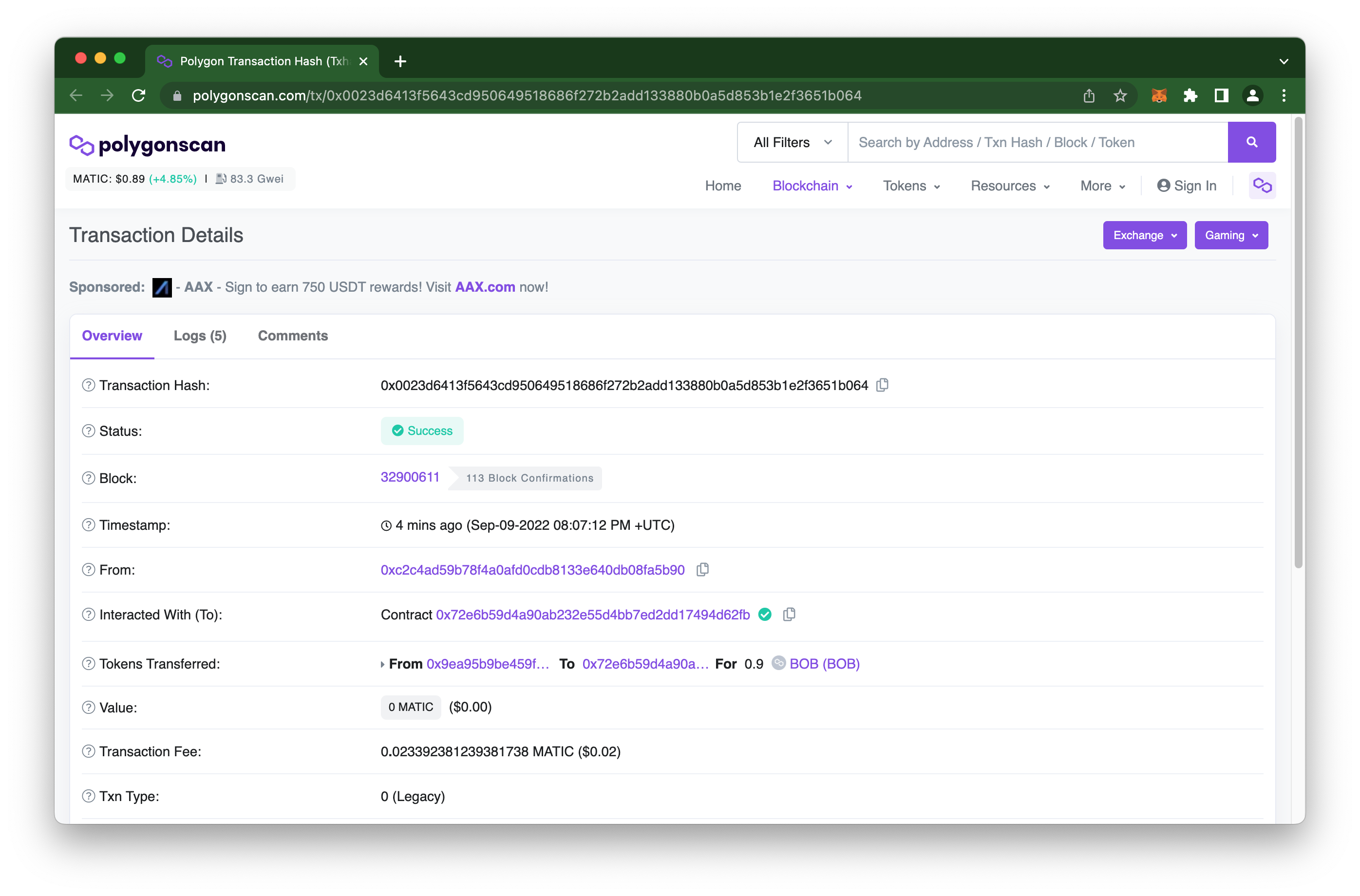Screen dimensions: 1360x896
Task: Copy the contract address icon
Action: pos(789,614)
